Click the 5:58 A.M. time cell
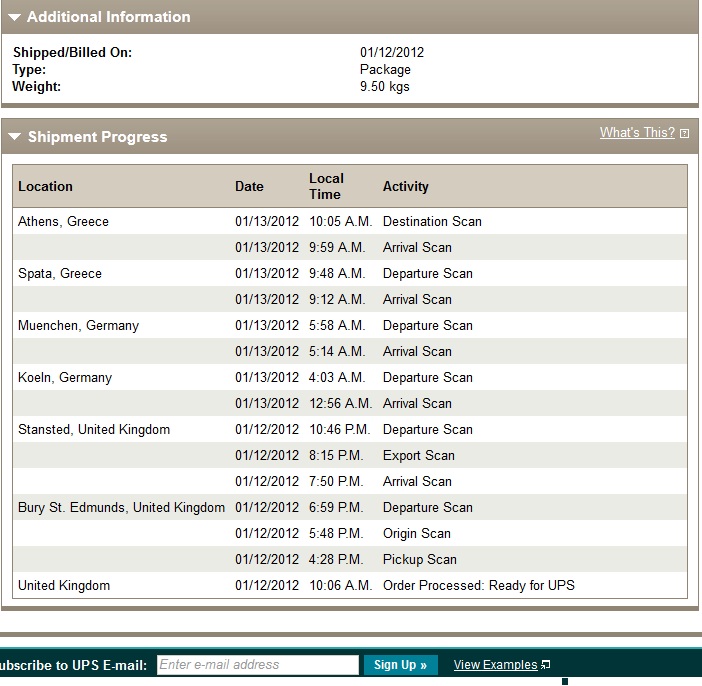 point(337,325)
